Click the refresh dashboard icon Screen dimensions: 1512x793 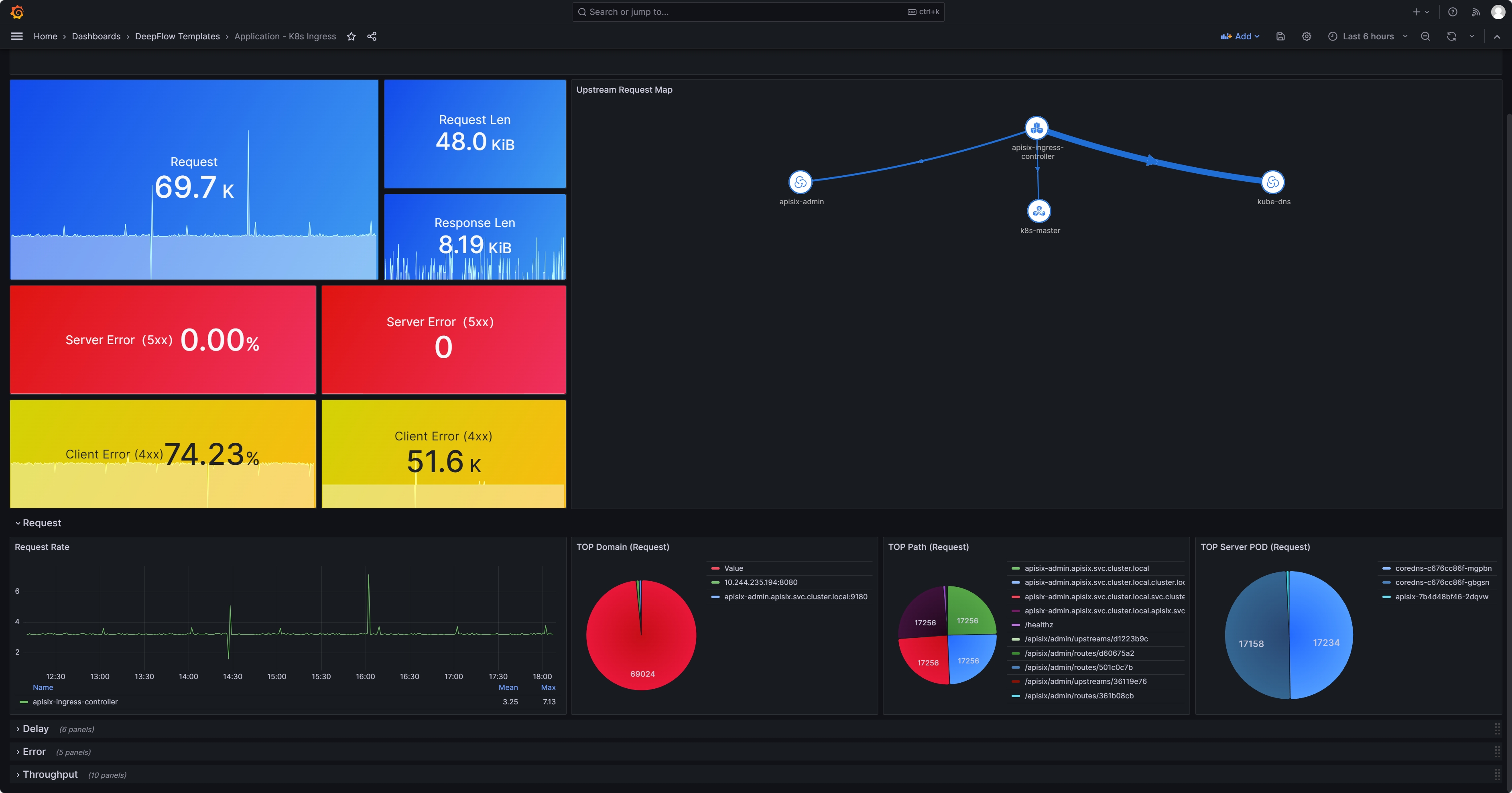pyautogui.click(x=1451, y=37)
